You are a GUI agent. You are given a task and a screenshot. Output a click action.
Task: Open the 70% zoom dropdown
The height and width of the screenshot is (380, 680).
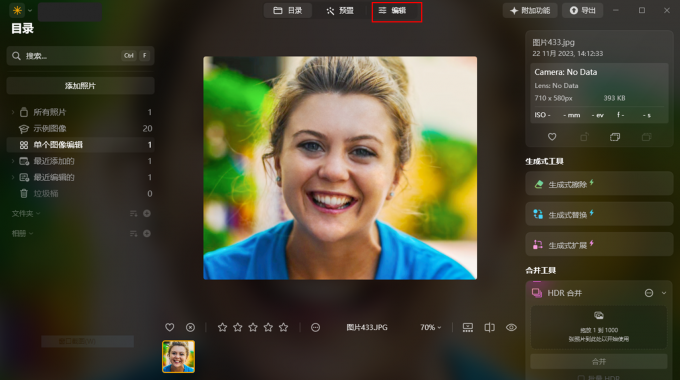tap(430, 327)
